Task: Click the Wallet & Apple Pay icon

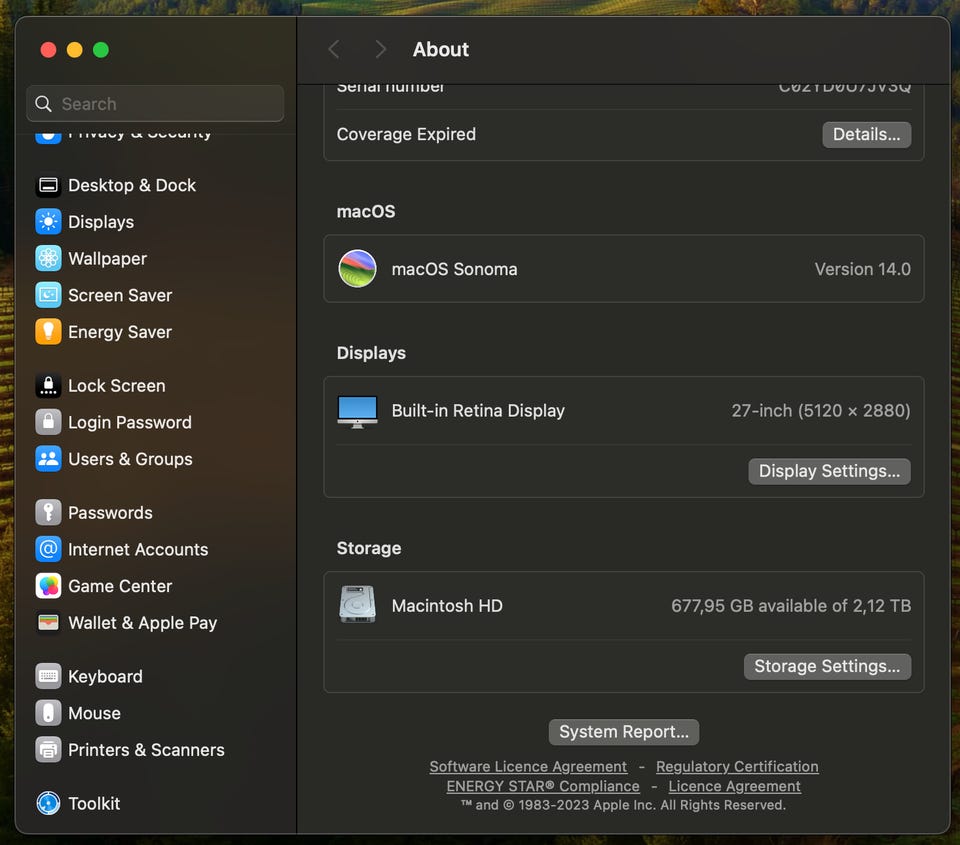Action: click(x=48, y=623)
